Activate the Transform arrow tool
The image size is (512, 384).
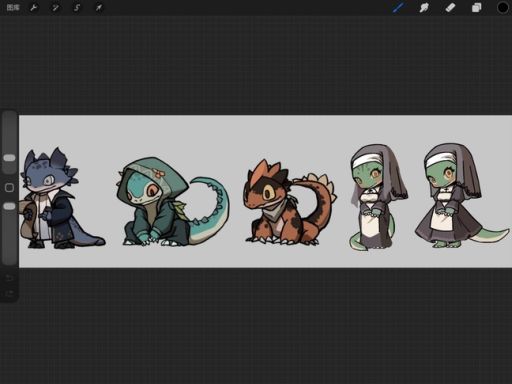point(99,7)
